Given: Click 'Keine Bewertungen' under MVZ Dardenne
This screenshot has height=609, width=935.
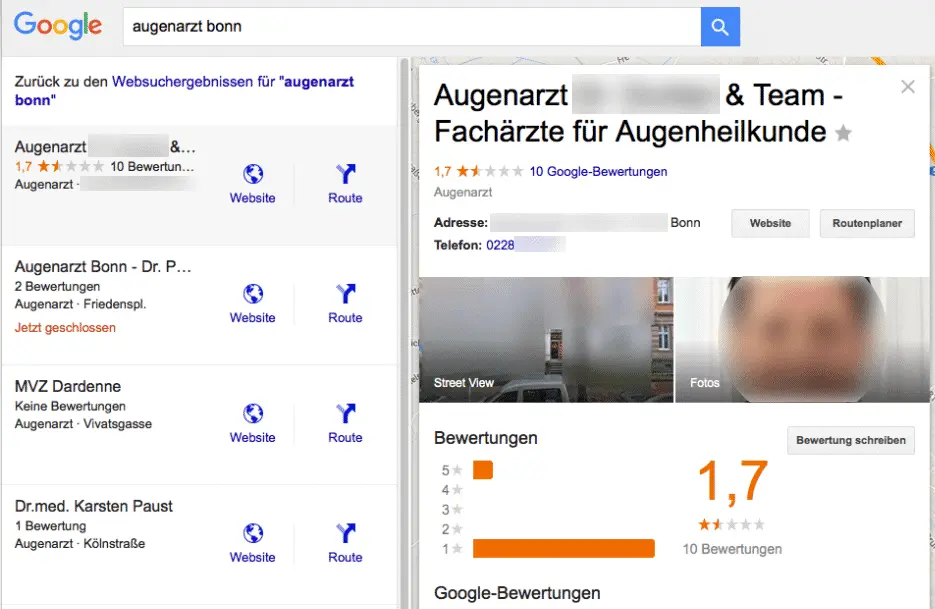Looking at the screenshot, I should (70, 406).
